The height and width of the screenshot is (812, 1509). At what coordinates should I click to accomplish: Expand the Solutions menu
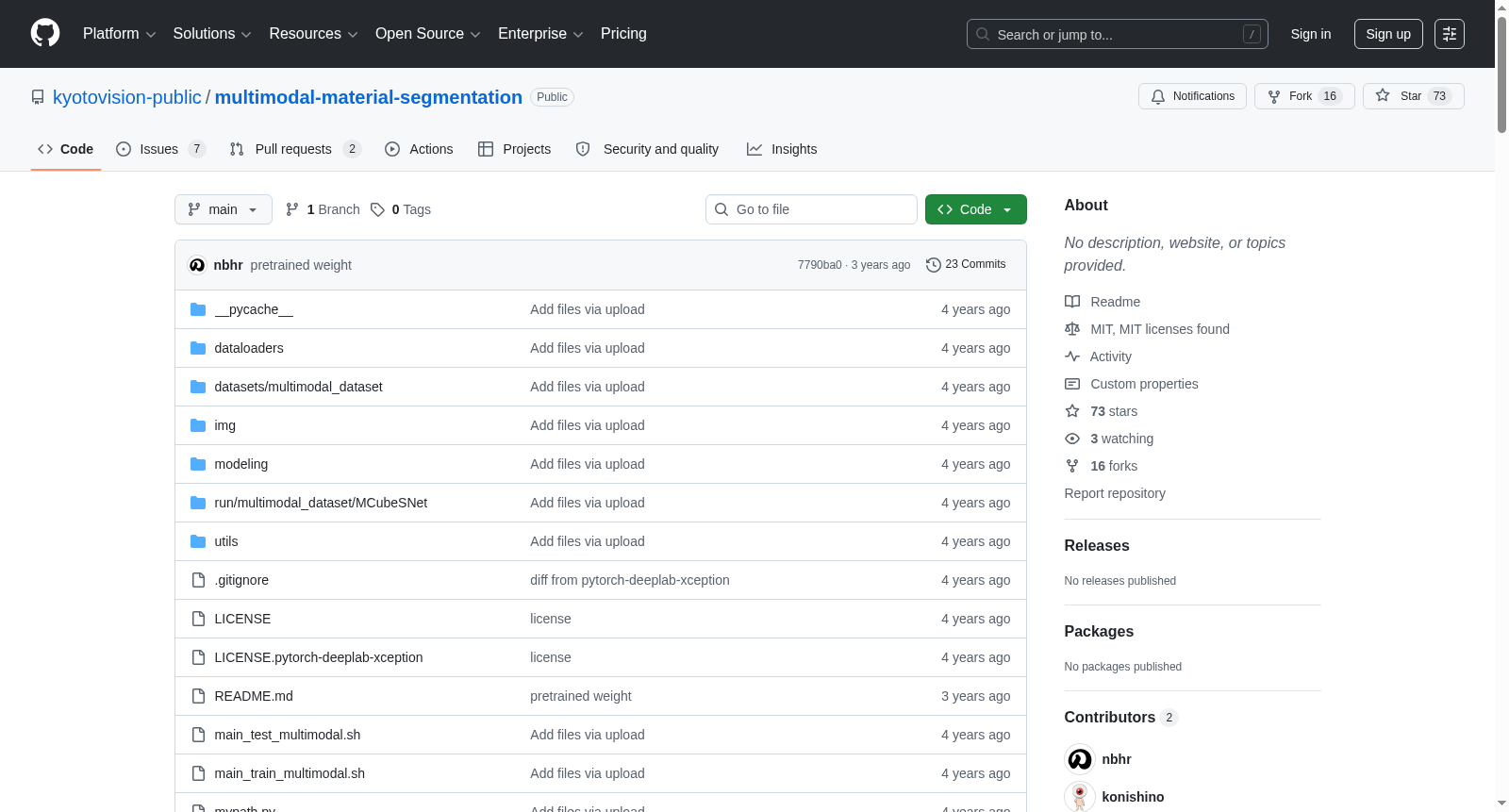click(x=212, y=34)
